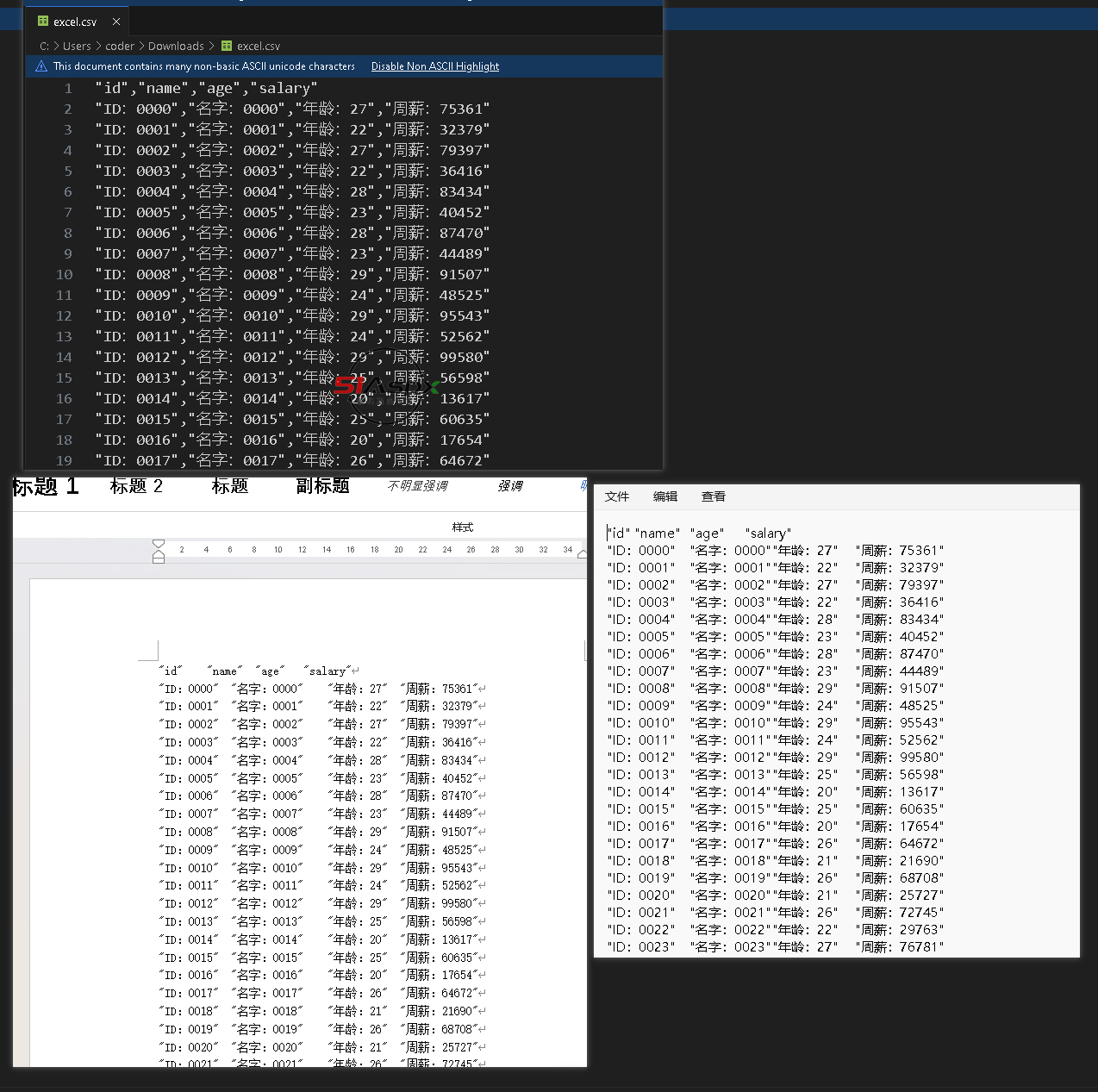Click the ID: 0018 line in Notepad
This screenshot has height=1092, width=1098.
pos(776,861)
